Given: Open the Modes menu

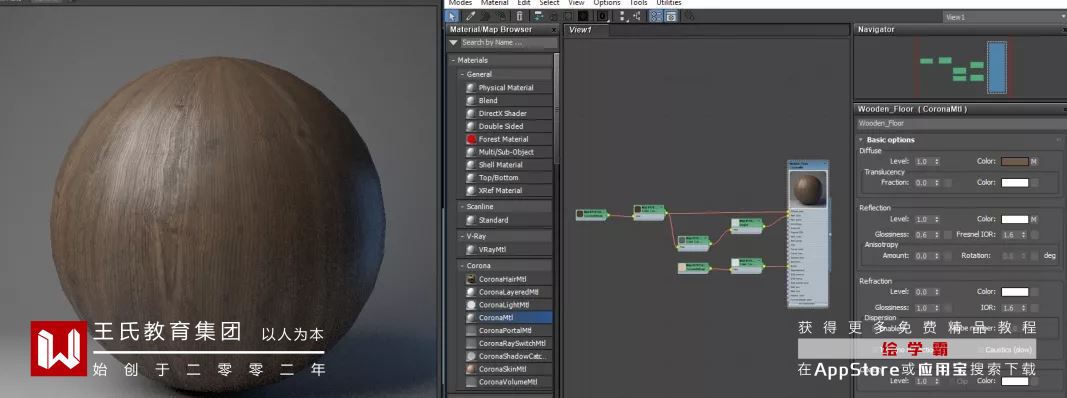Looking at the screenshot, I should tap(461, 3).
